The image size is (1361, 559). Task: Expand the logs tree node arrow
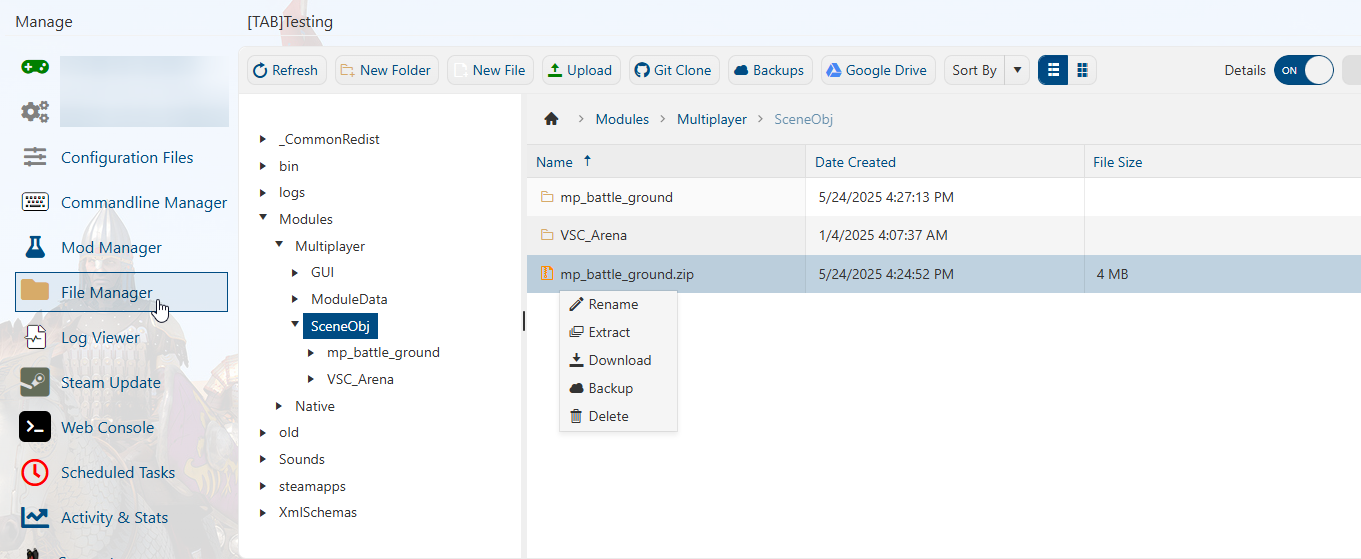(263, 192)
